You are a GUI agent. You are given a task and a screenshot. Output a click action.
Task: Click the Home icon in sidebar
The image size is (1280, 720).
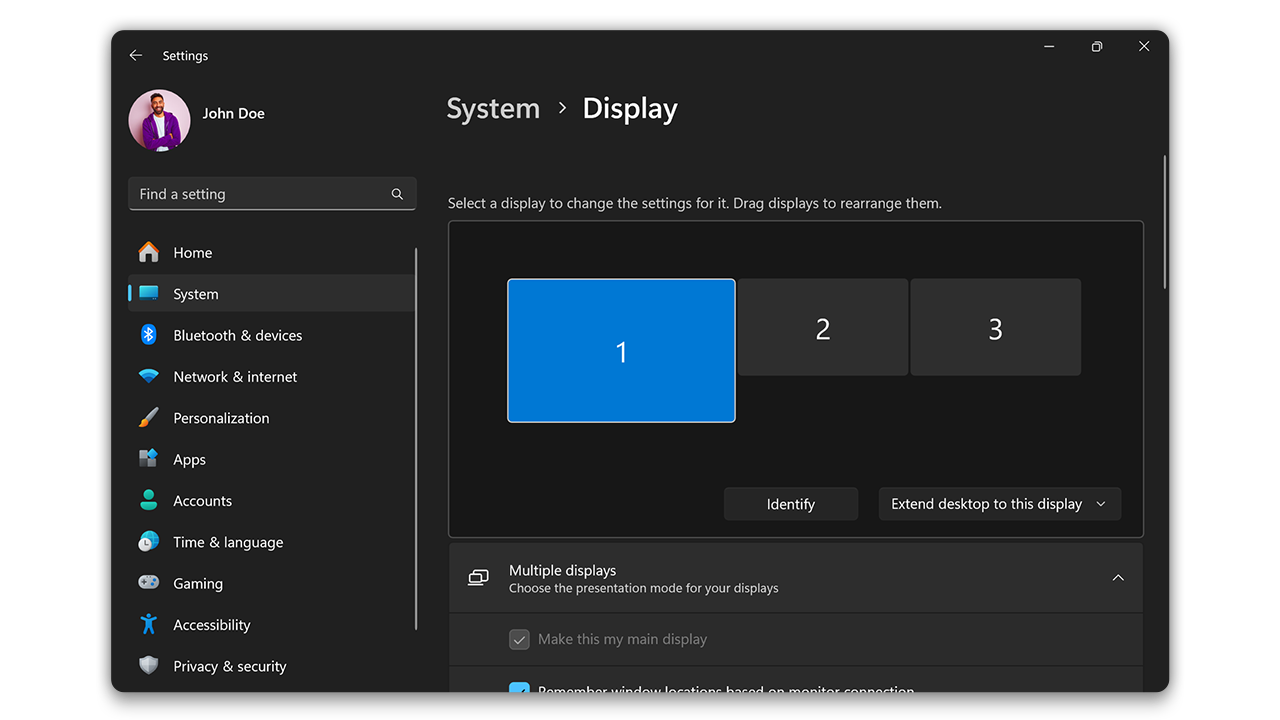pos(148,252)
